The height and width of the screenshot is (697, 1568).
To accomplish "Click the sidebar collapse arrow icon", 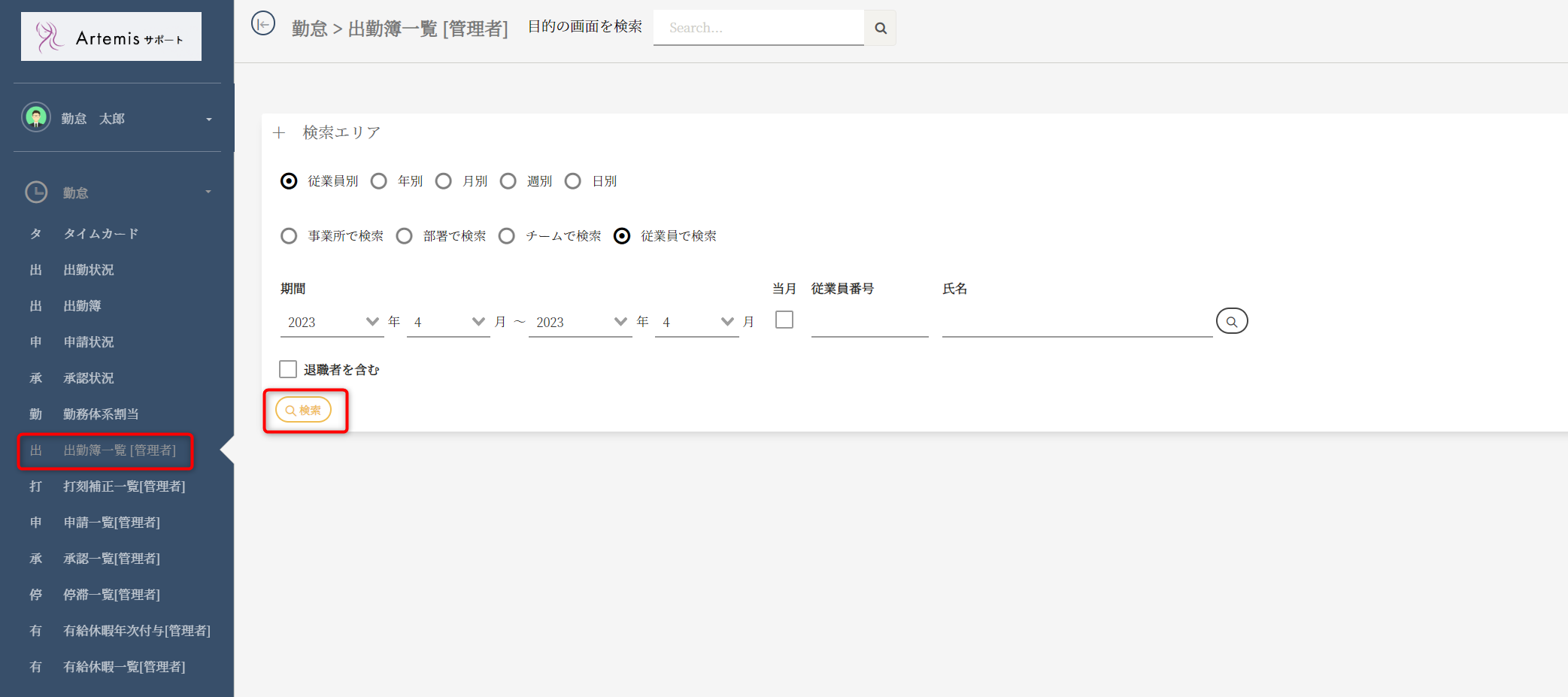I will 263,24.
